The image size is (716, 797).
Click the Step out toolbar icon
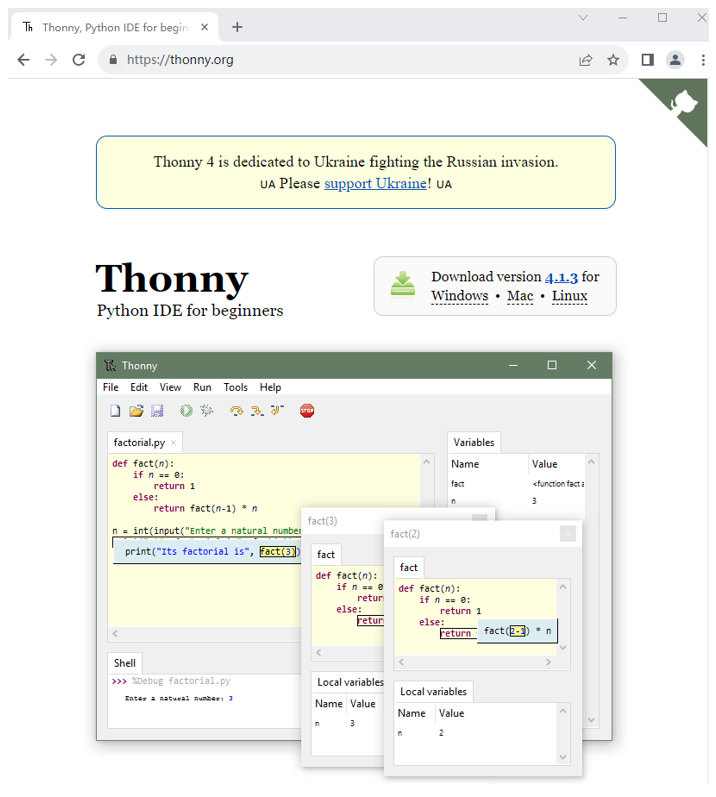coord(277,410)
